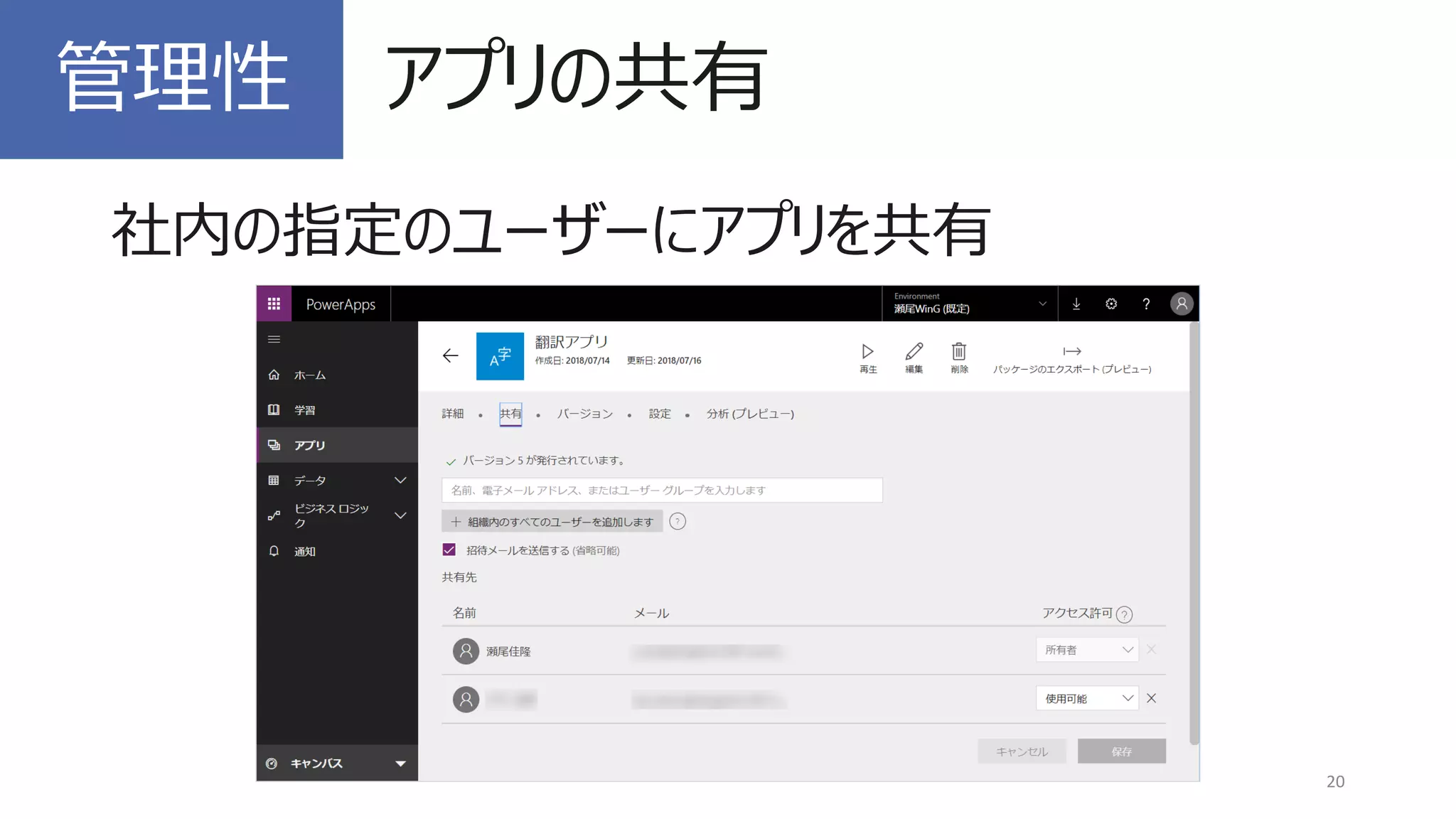
Task: Click the vertical scrollbar of the page
Action: [1194, 533]
